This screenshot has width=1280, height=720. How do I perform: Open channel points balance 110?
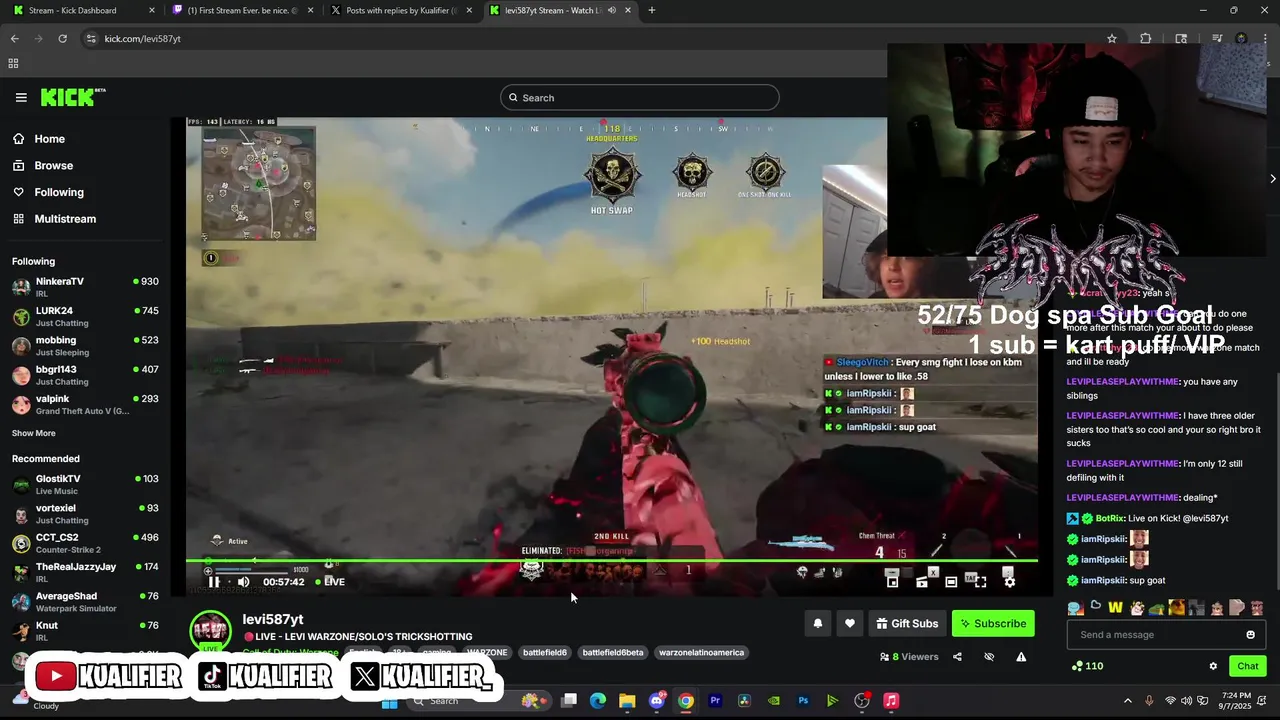(x=1087, y=666)
